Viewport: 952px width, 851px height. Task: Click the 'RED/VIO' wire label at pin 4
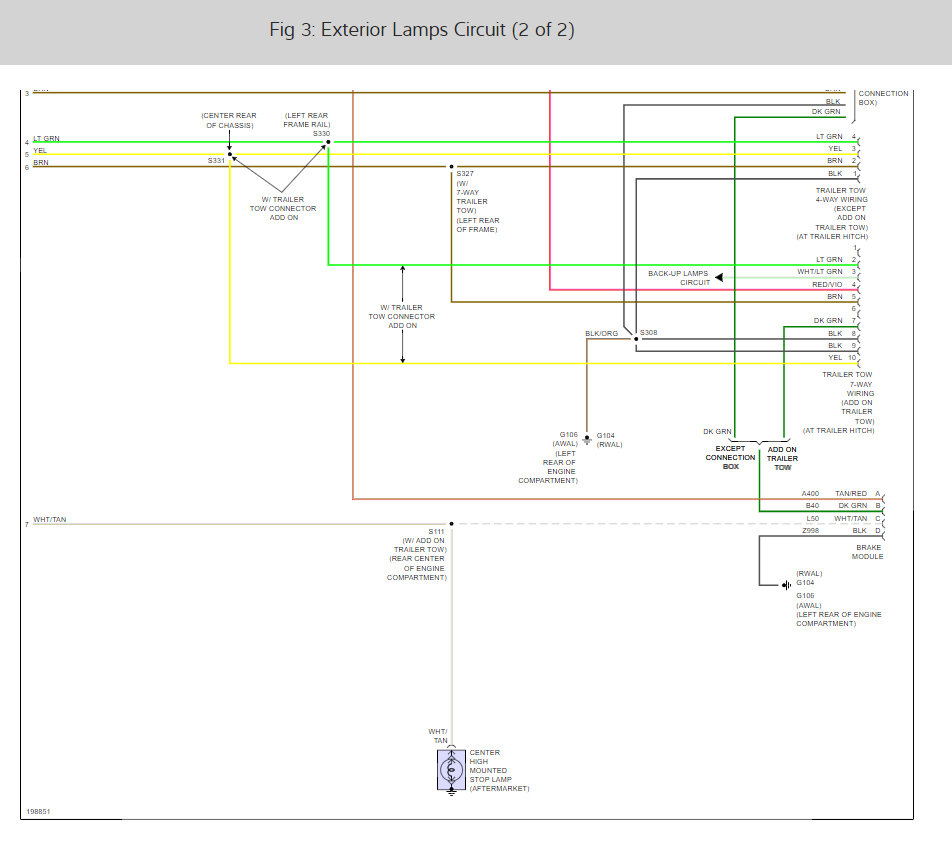pyautogui.click(x=827, y=285)
